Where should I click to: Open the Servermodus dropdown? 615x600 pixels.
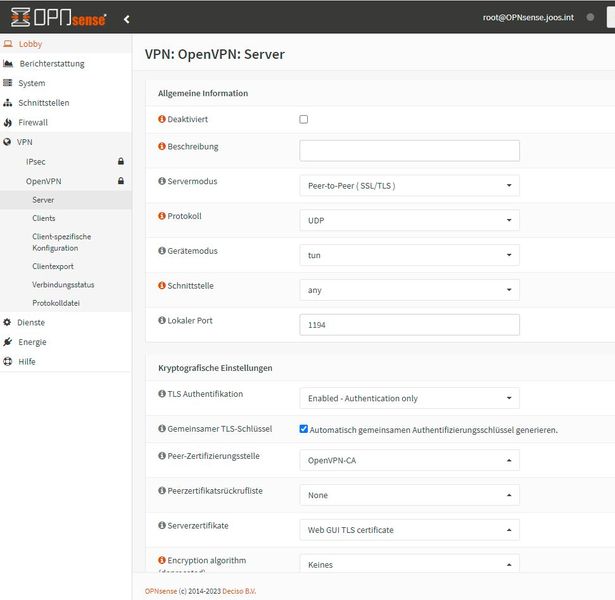pos(409,186)
